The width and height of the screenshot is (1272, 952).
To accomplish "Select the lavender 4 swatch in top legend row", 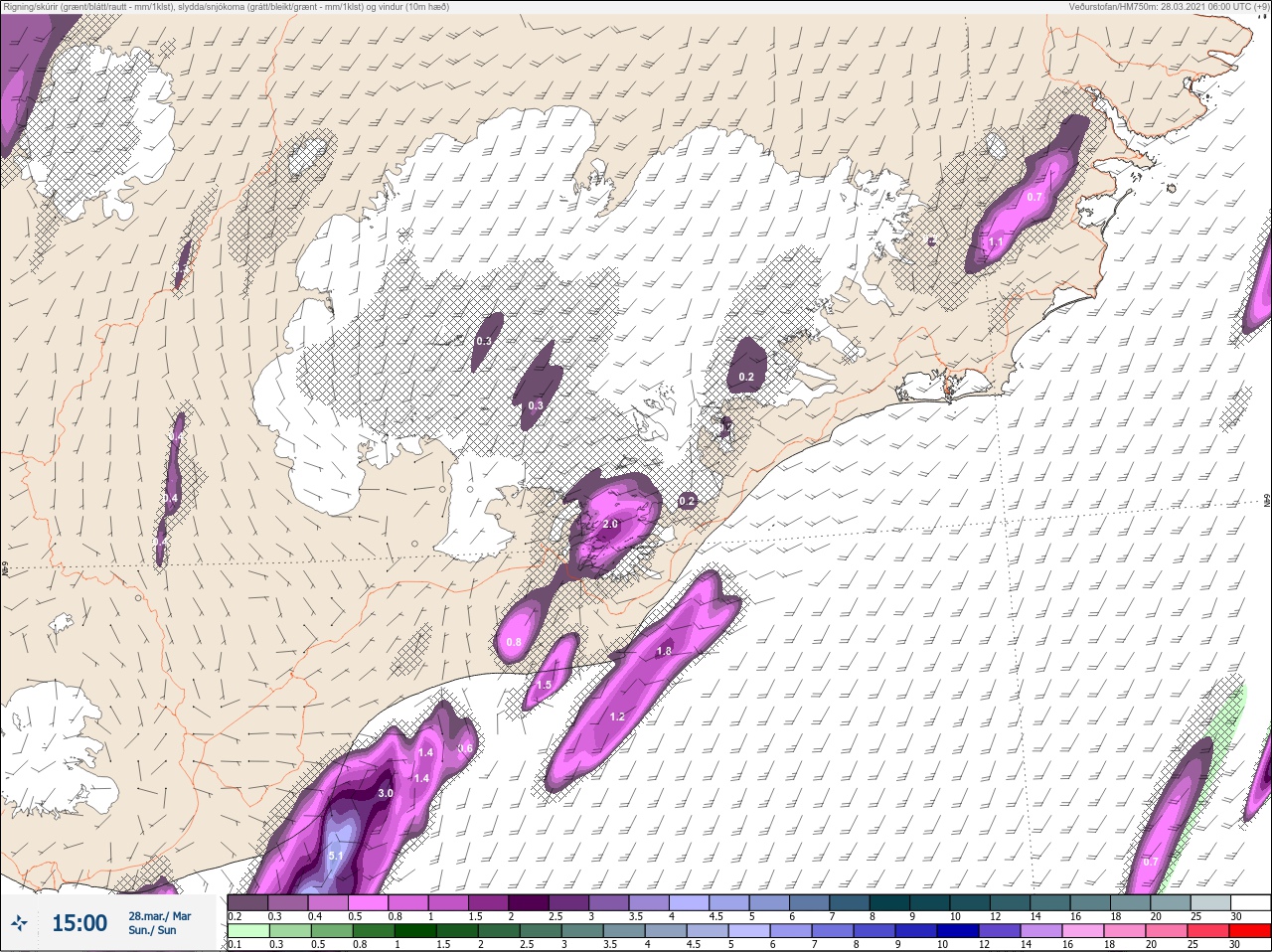I will point(690,903).
